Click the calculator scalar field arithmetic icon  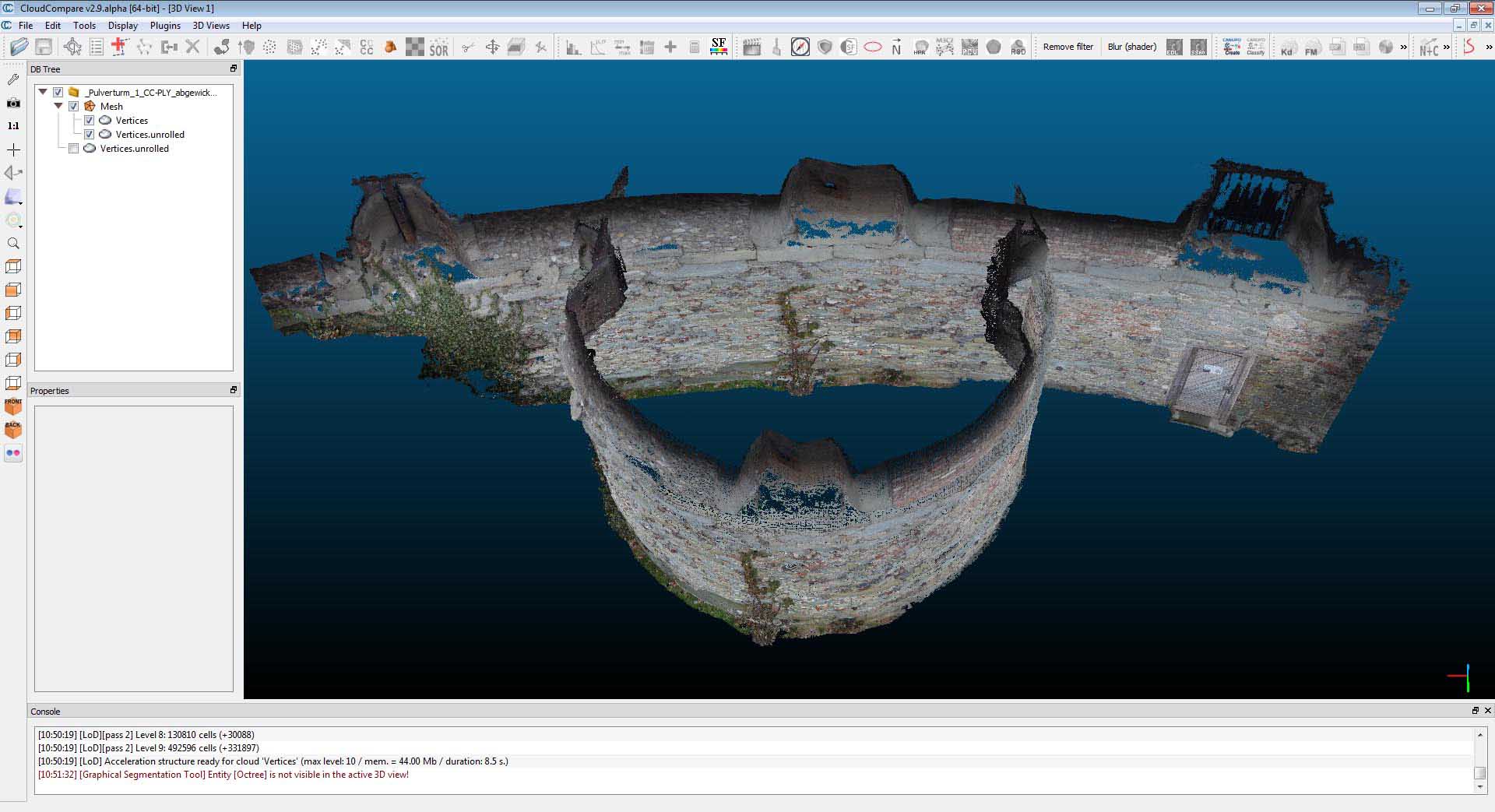tap(695, 47)
